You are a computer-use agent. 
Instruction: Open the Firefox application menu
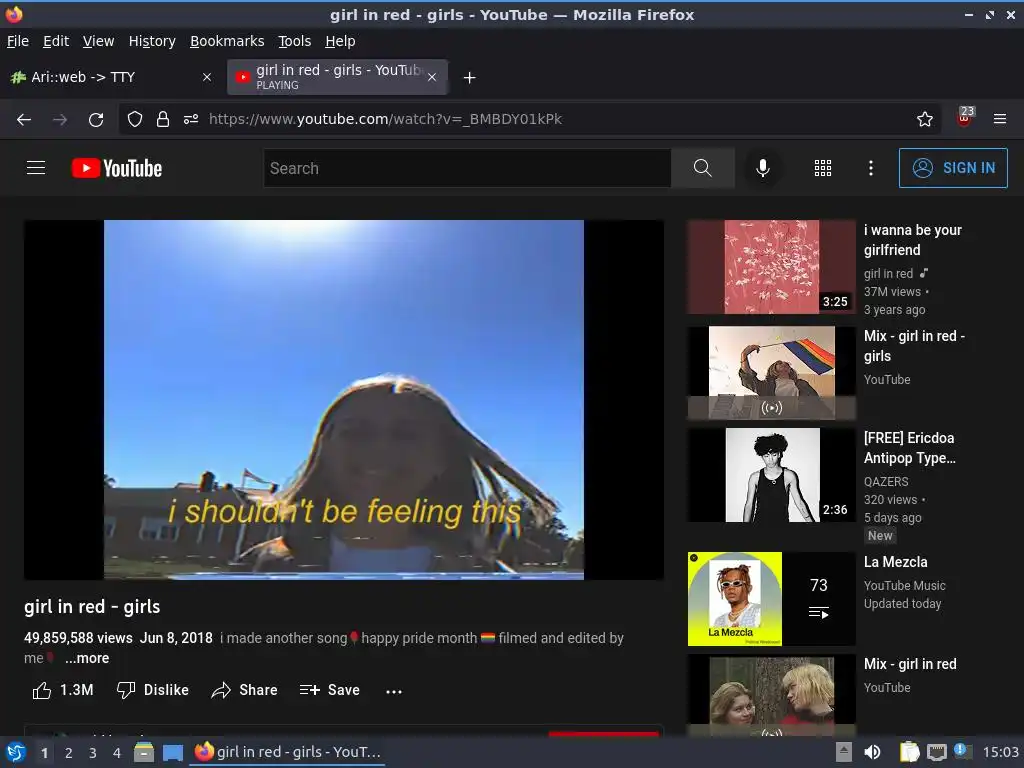[1000, 119]
